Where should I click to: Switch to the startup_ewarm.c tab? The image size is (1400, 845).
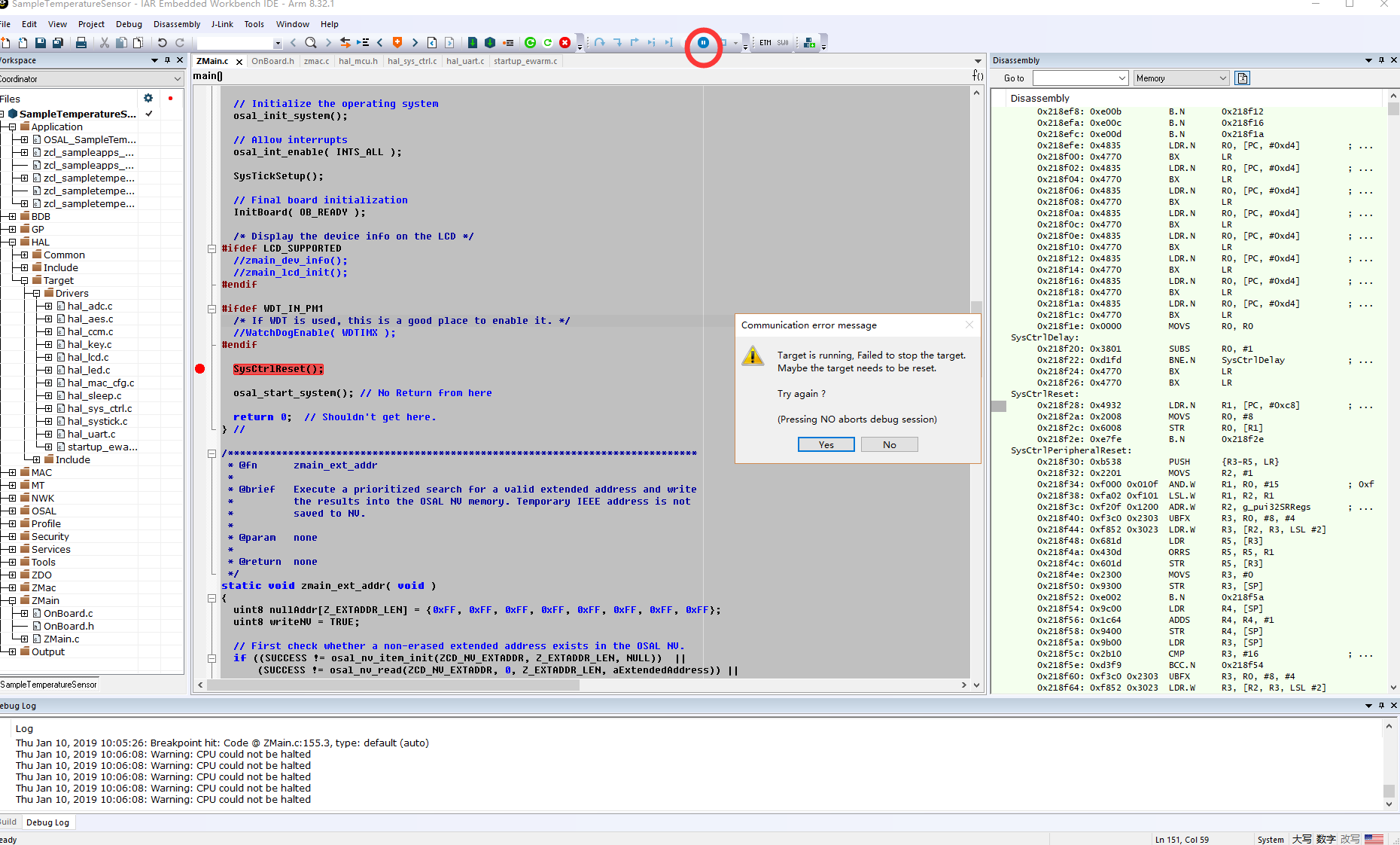pyautogui.click(x=525, y=61)
